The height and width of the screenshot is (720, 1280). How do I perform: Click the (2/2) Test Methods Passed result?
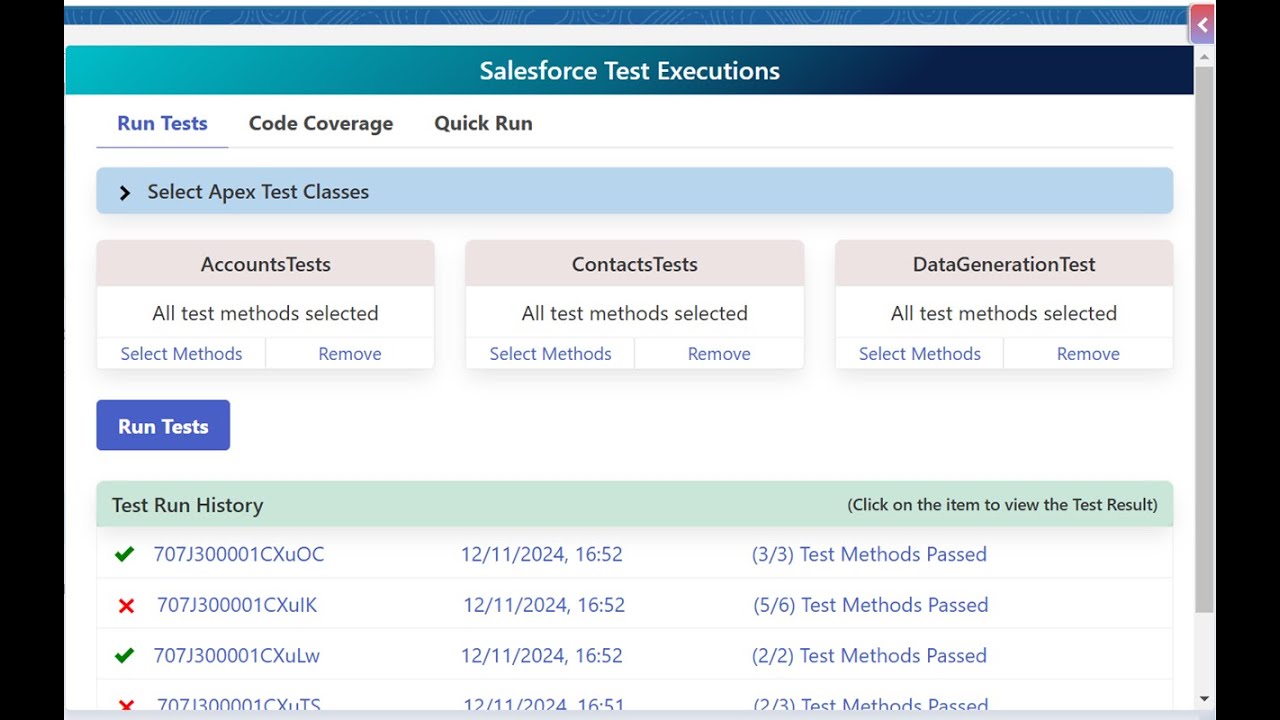click(x=869, y=656)
